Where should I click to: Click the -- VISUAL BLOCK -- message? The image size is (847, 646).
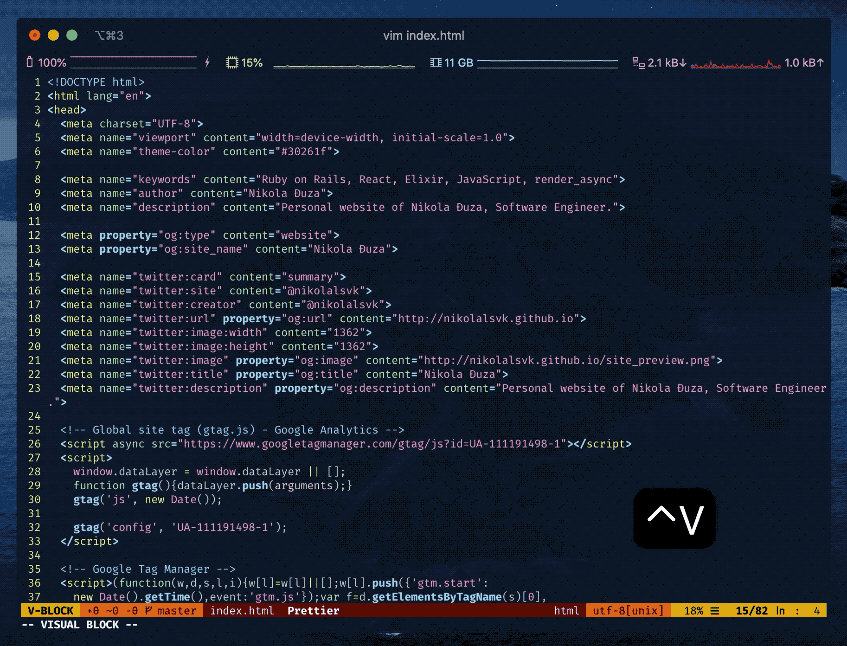[x=79, y=624]
